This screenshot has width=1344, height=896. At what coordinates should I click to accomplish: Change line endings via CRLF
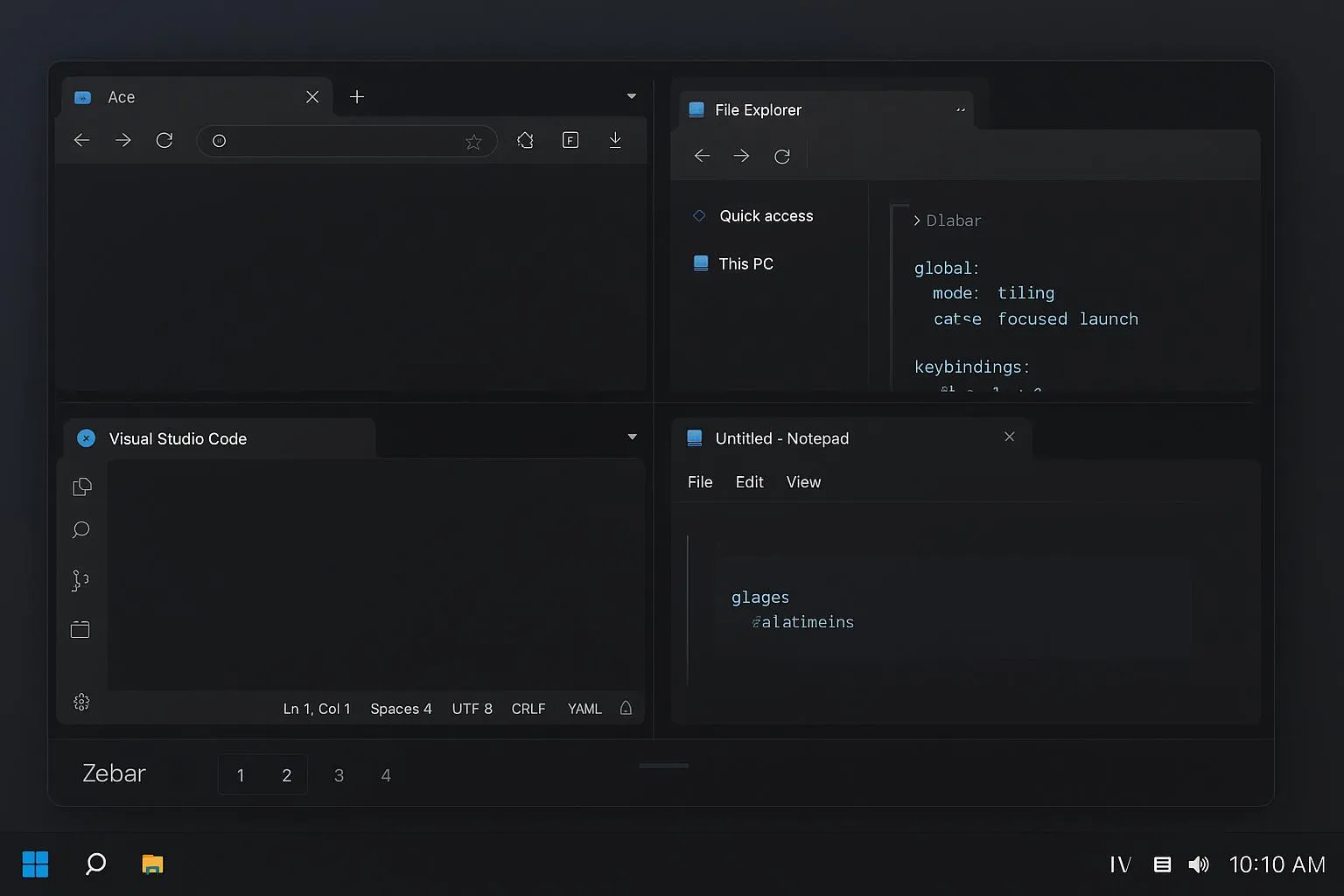(x=528, y=709)
